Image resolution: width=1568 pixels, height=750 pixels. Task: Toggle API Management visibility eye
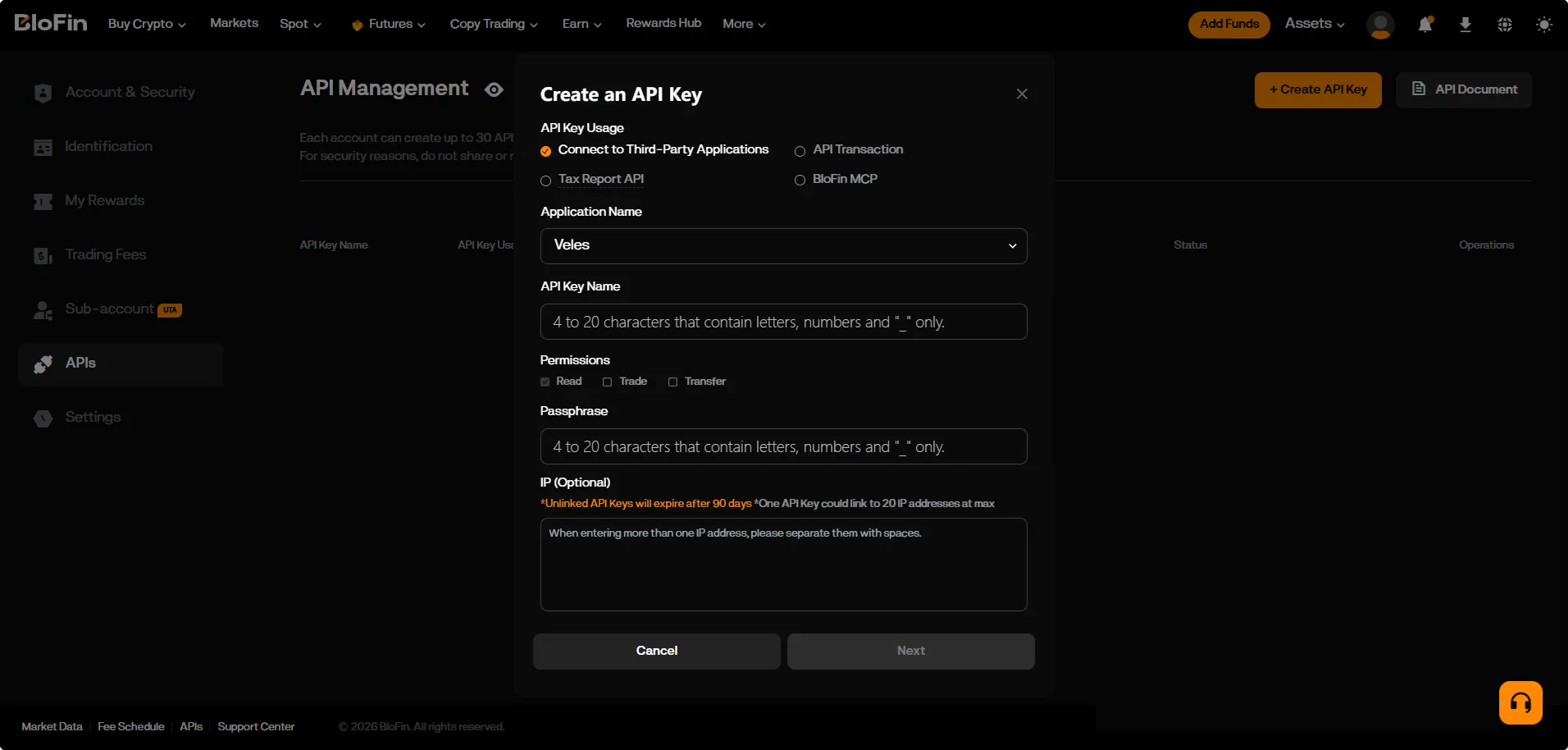pyautogui.click(x=494, y=89)
